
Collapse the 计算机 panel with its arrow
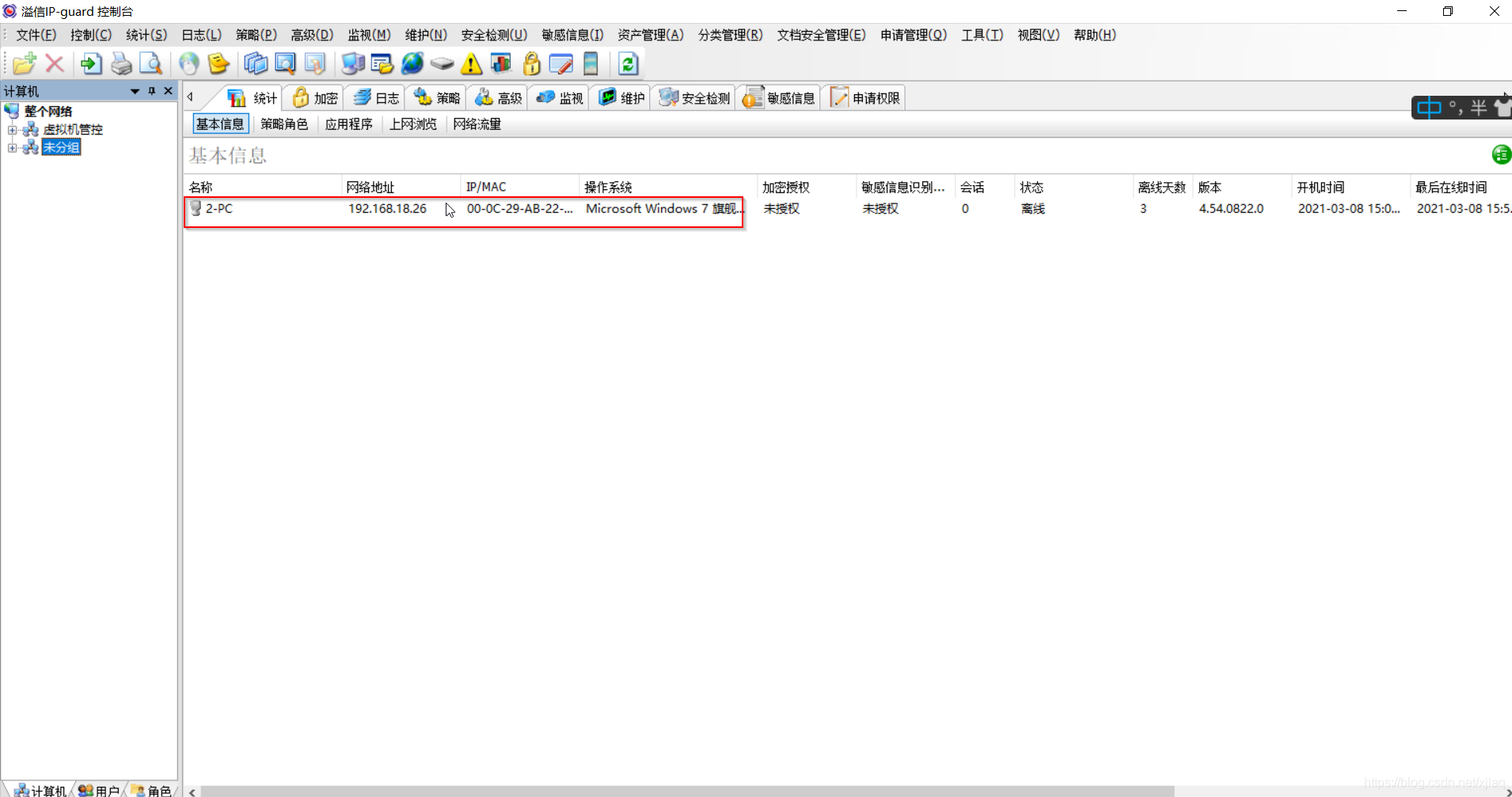[x=134, y=90]
